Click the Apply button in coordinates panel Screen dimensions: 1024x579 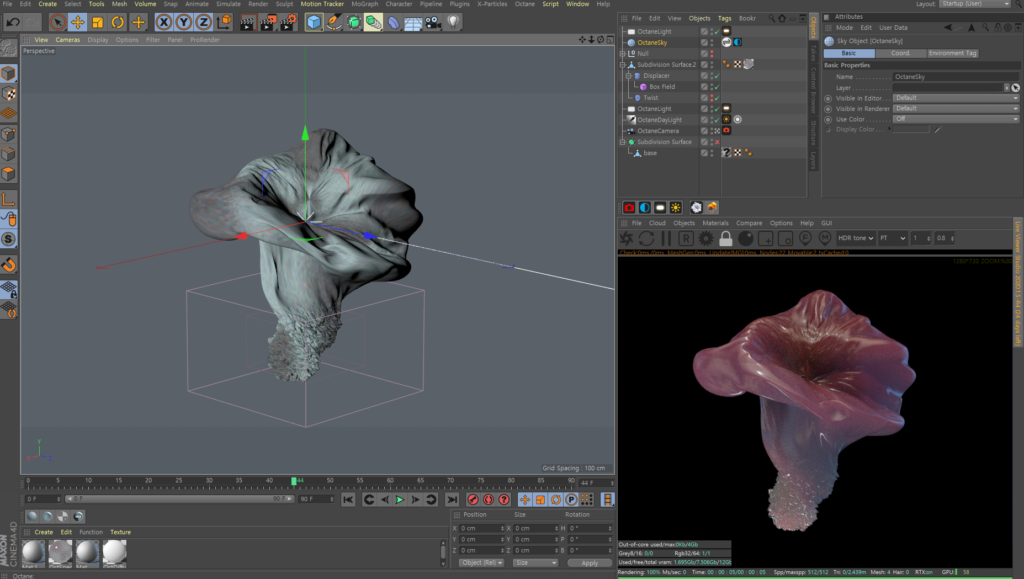coord(589,563)
